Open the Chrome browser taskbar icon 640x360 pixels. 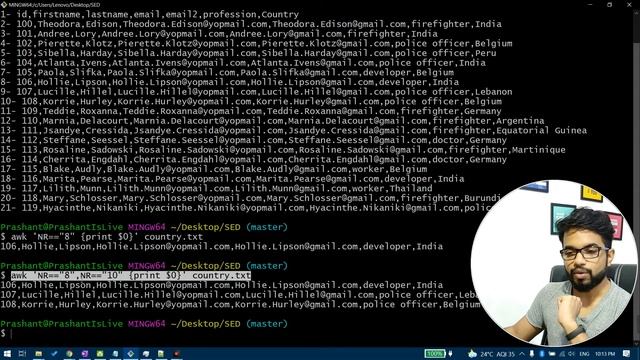tap(69, 353)
